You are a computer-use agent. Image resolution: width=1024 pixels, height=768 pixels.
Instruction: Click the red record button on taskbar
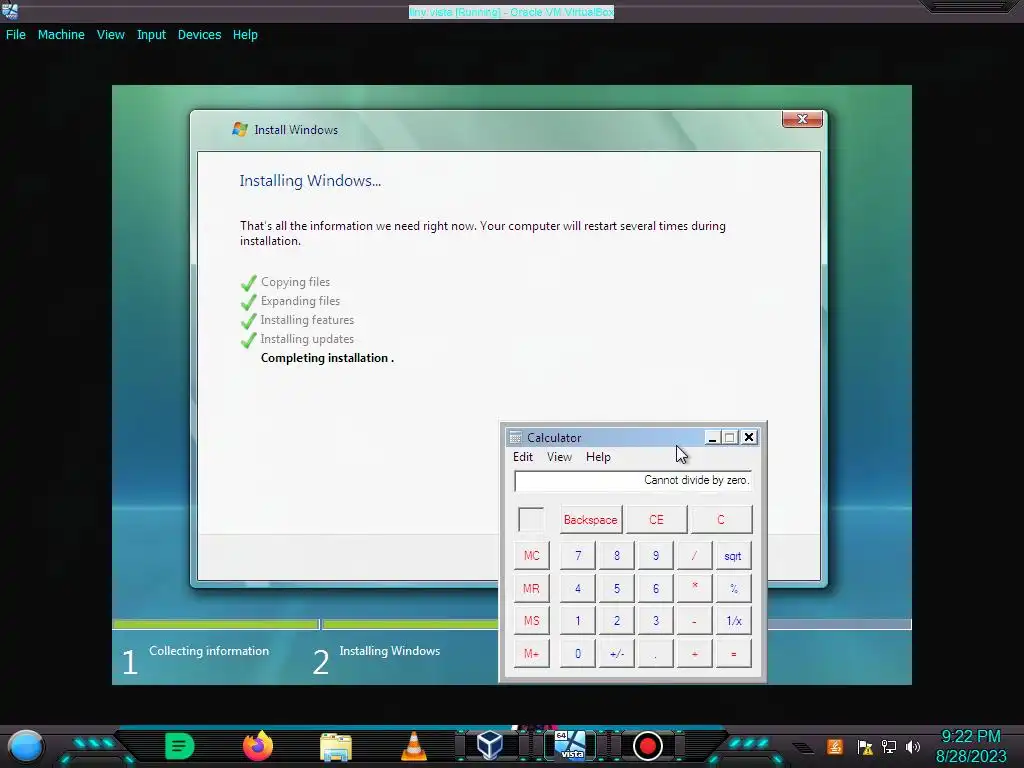[648, 746]
